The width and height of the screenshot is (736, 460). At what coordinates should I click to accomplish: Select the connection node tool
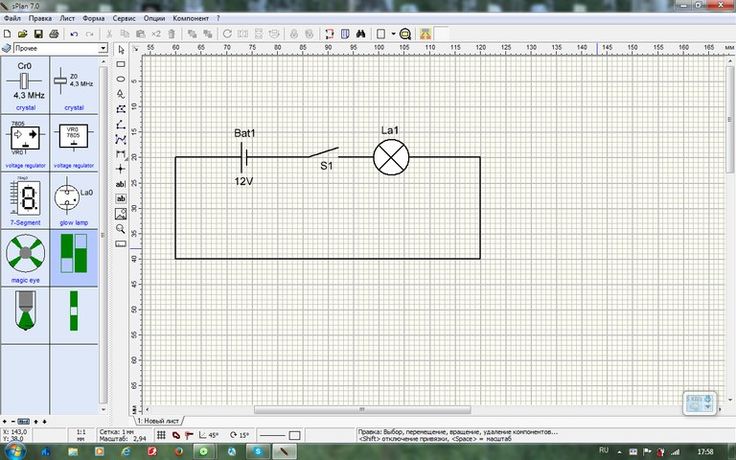coord(121,169)
